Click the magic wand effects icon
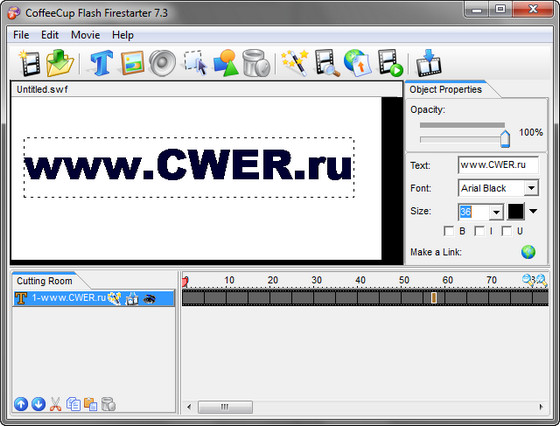Image resolution: width=560 pixels, height=426 pixels. (295, 63)
